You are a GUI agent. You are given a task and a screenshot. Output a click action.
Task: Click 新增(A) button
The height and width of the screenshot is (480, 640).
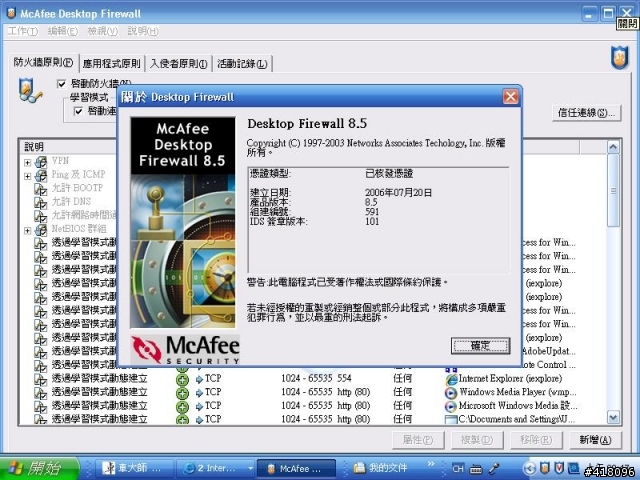point(596,440)
